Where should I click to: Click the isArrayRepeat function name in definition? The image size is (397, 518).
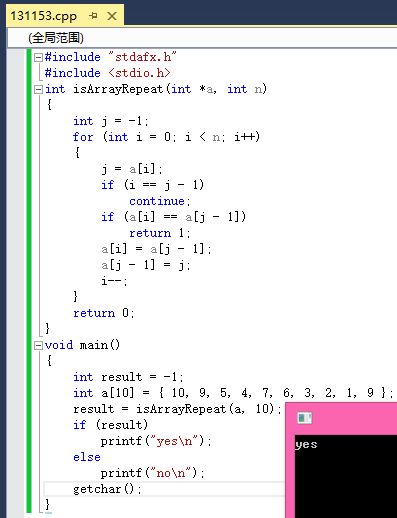coord(118,89)
